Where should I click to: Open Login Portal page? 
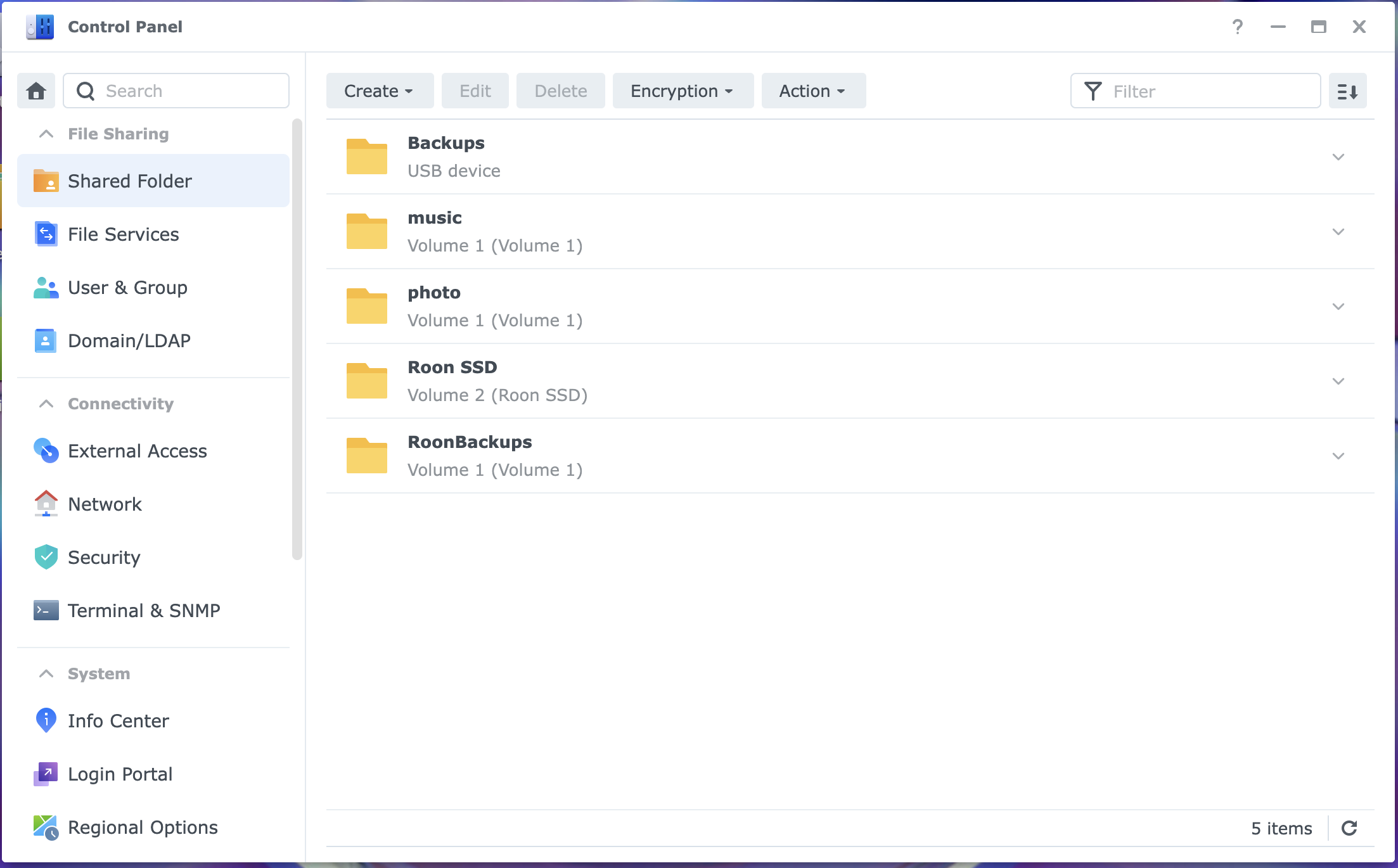[x=153, y=774]
